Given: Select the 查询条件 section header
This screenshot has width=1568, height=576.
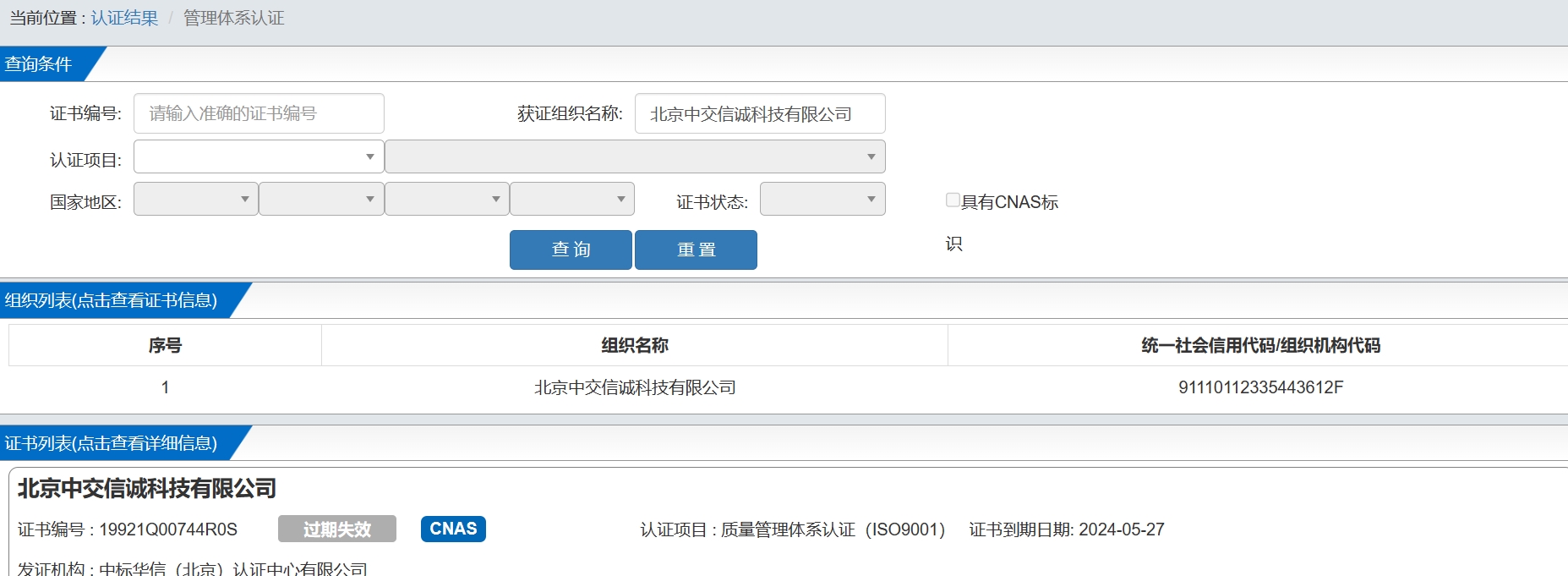Looking at the screenshot, I should [x=38, y=64].
